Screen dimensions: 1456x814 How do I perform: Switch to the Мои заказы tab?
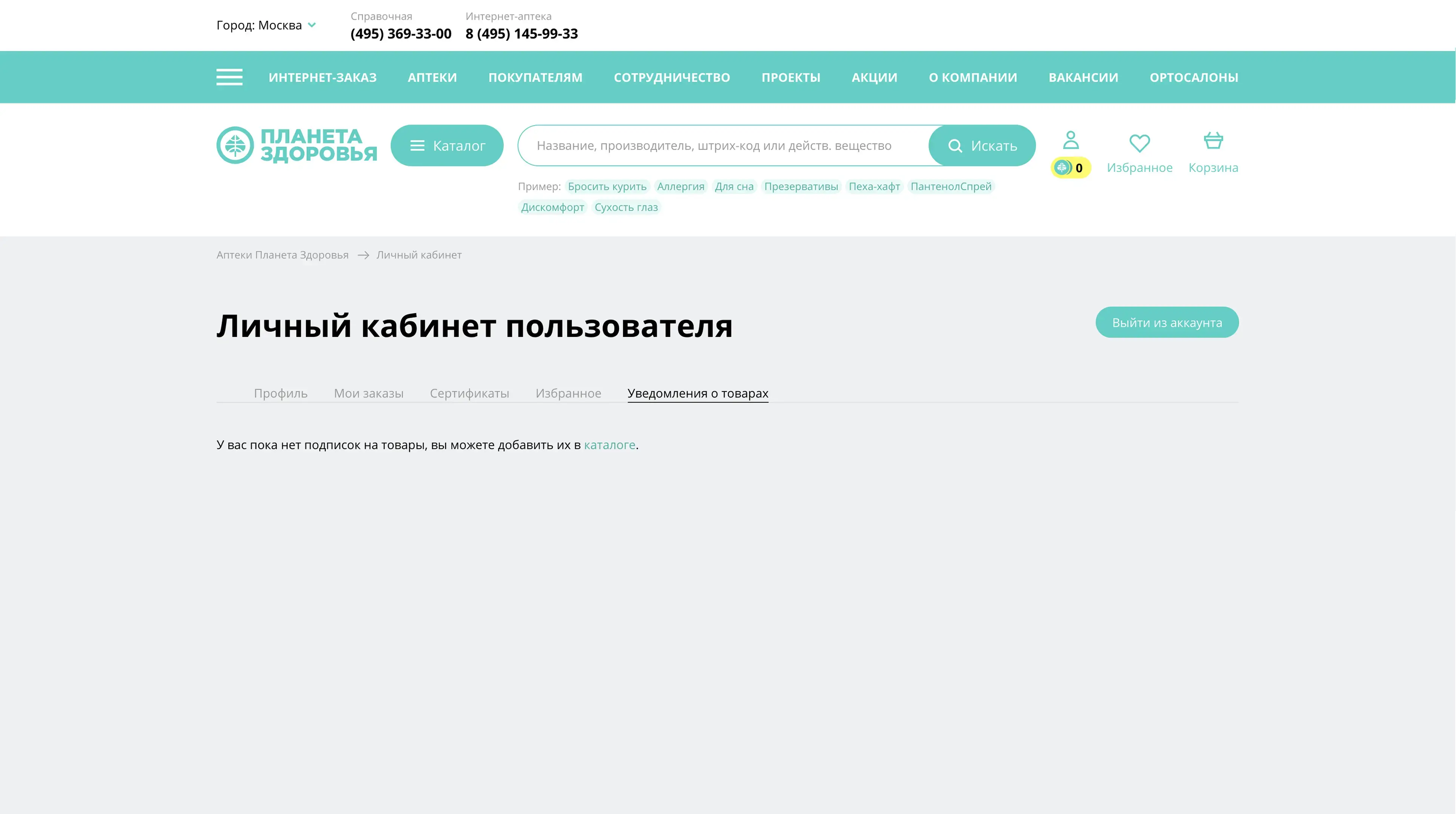coord(368,393)
